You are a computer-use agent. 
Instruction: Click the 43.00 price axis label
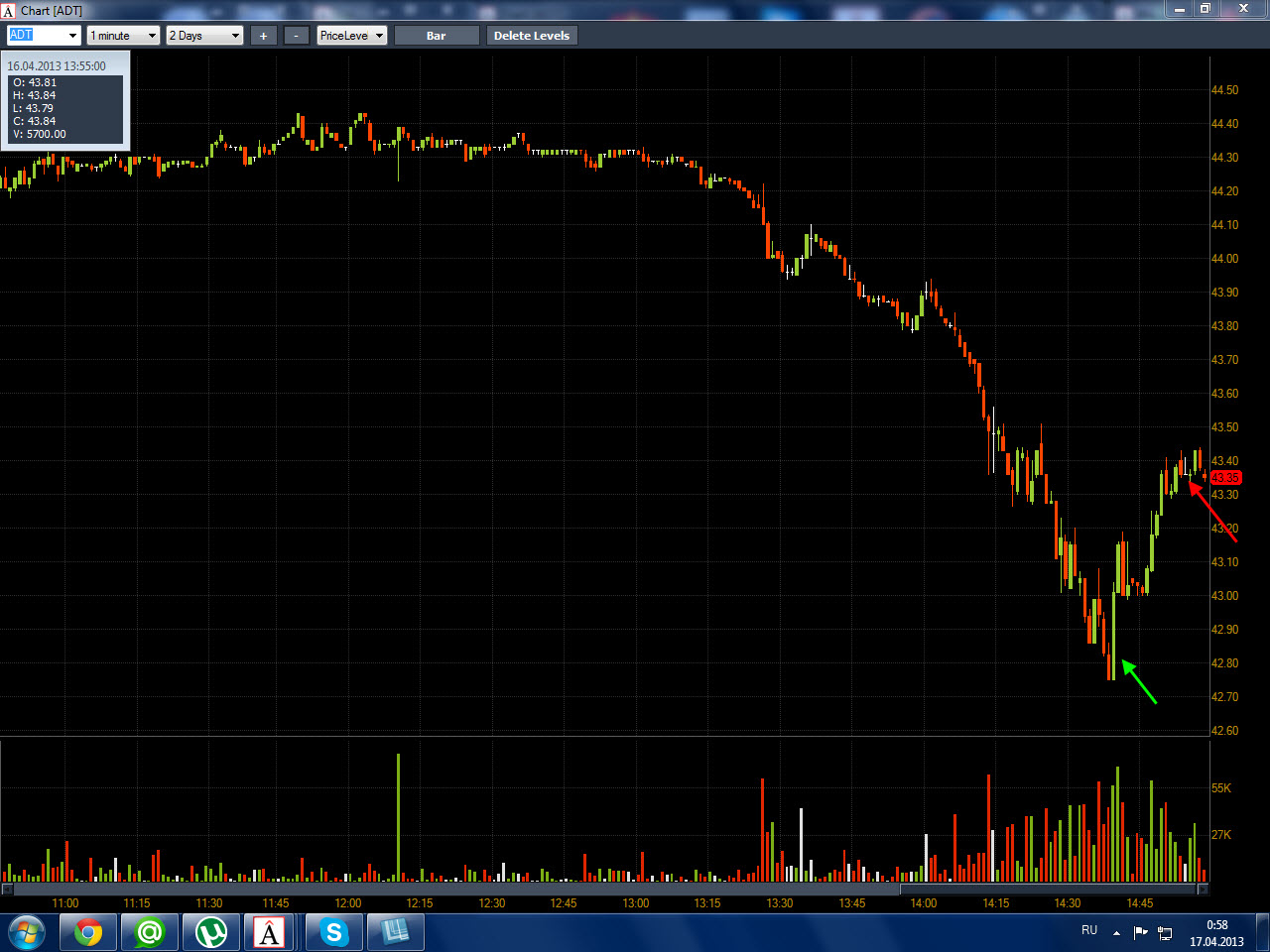1224,596
